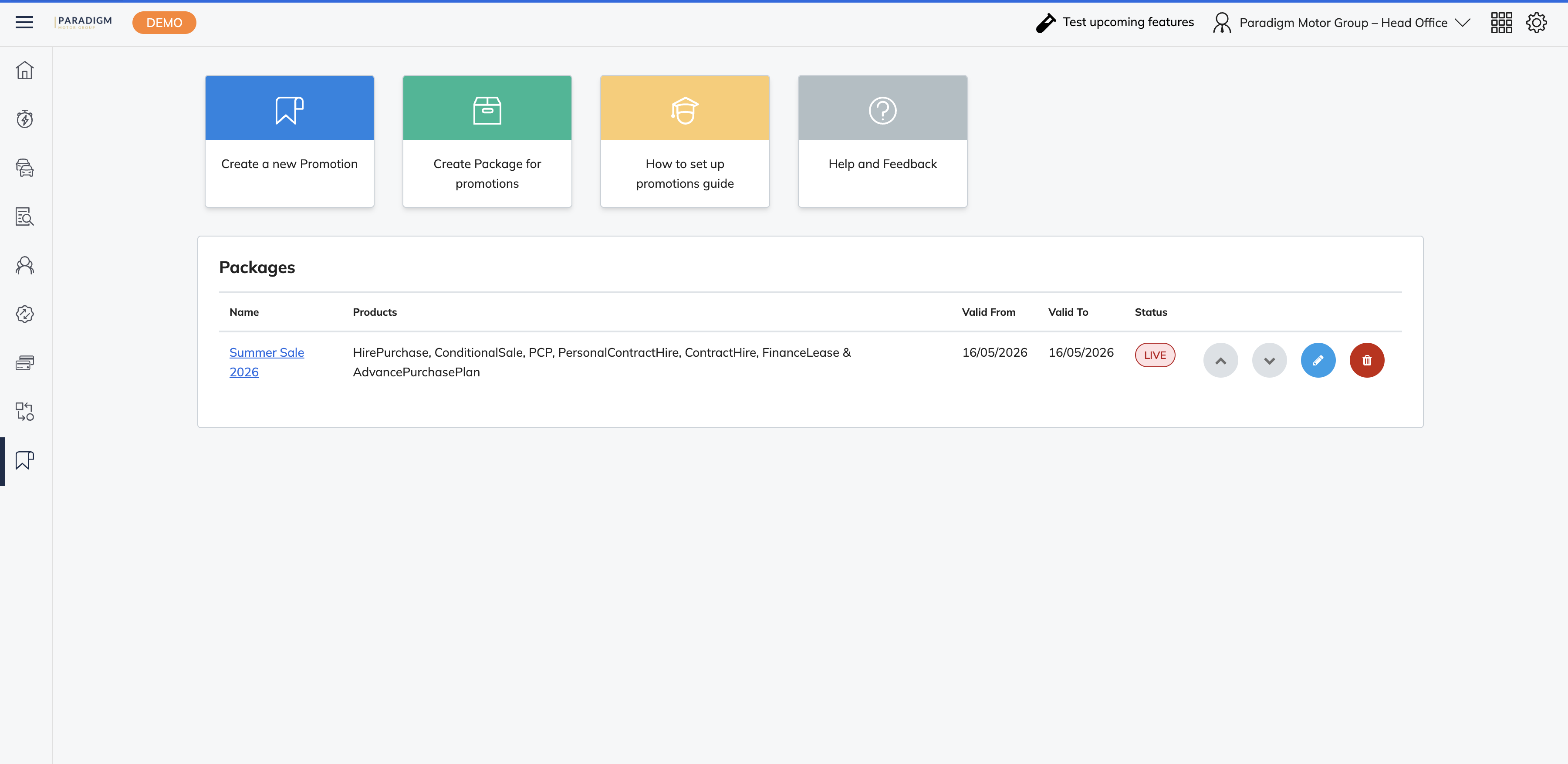Open the hamburger menu

(x=24, y=23)
